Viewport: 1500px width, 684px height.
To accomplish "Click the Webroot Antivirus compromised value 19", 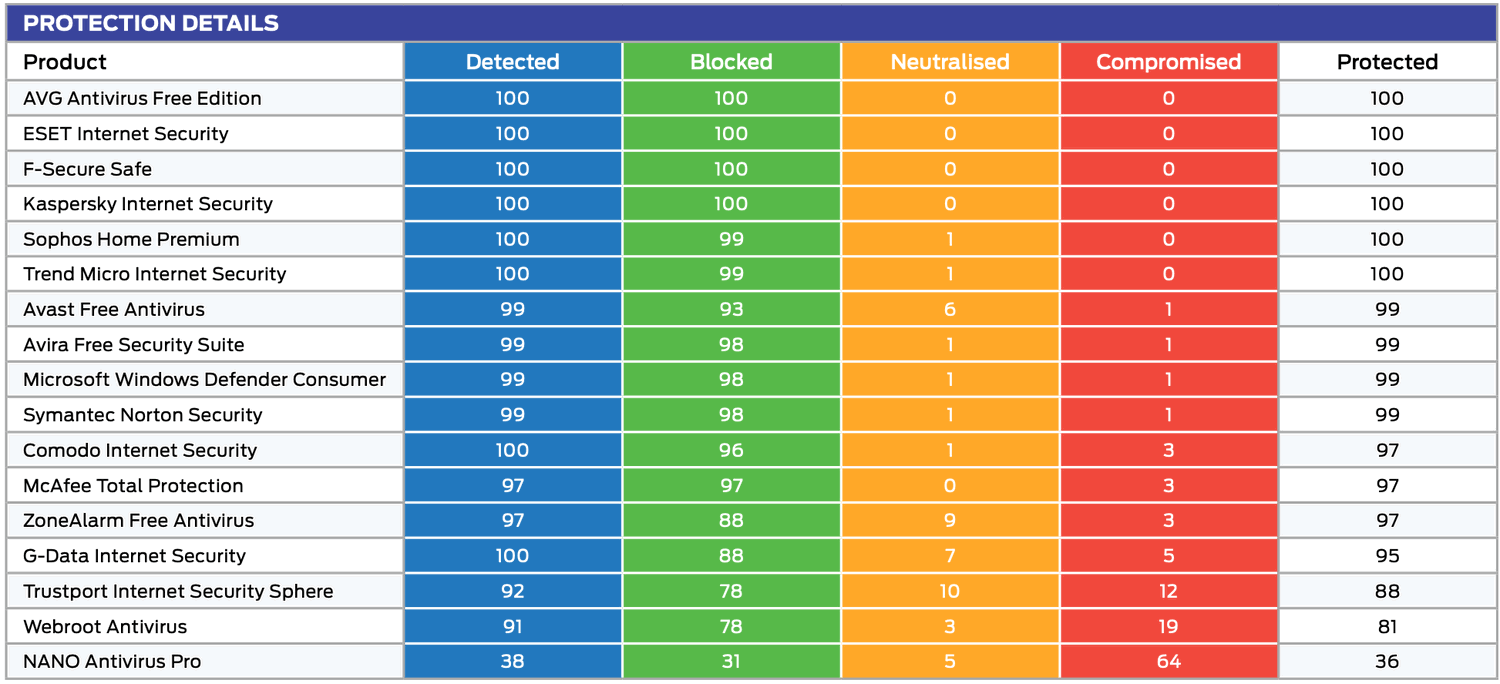I will point(1168,627).
